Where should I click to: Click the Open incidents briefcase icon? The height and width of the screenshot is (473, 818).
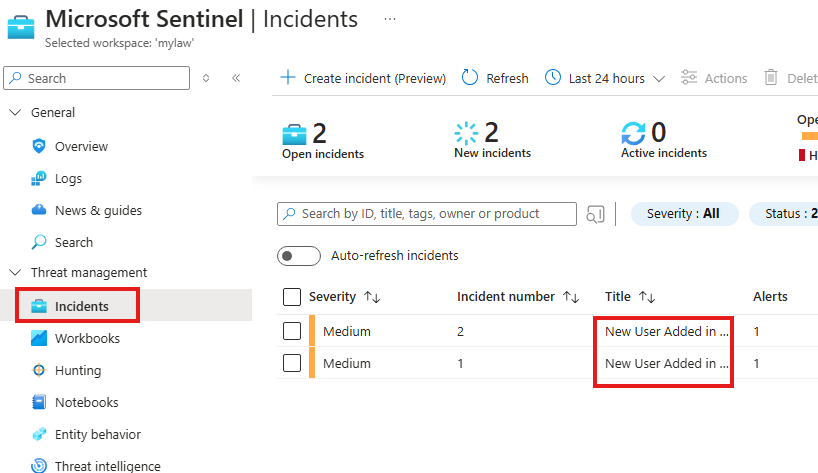pos(294,134)
